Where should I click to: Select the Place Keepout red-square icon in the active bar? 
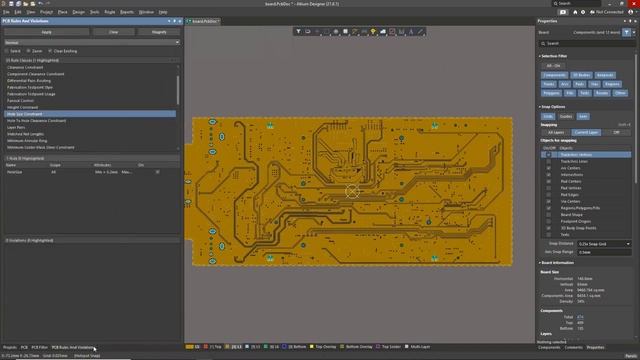point(392,31)
